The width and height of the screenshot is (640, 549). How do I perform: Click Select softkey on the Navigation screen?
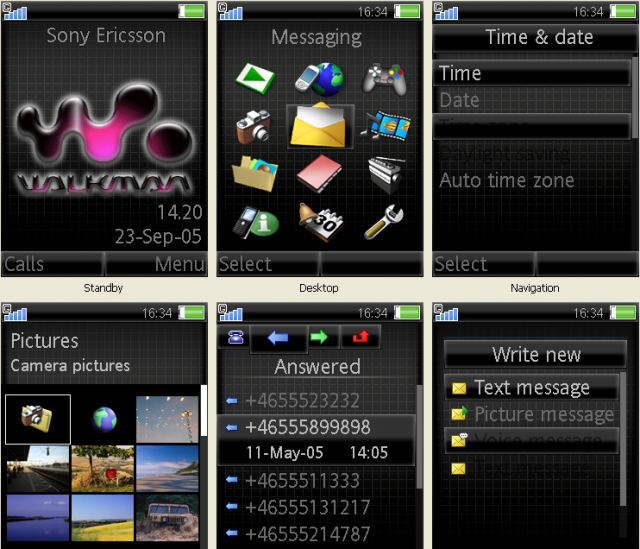pos(460,264)
